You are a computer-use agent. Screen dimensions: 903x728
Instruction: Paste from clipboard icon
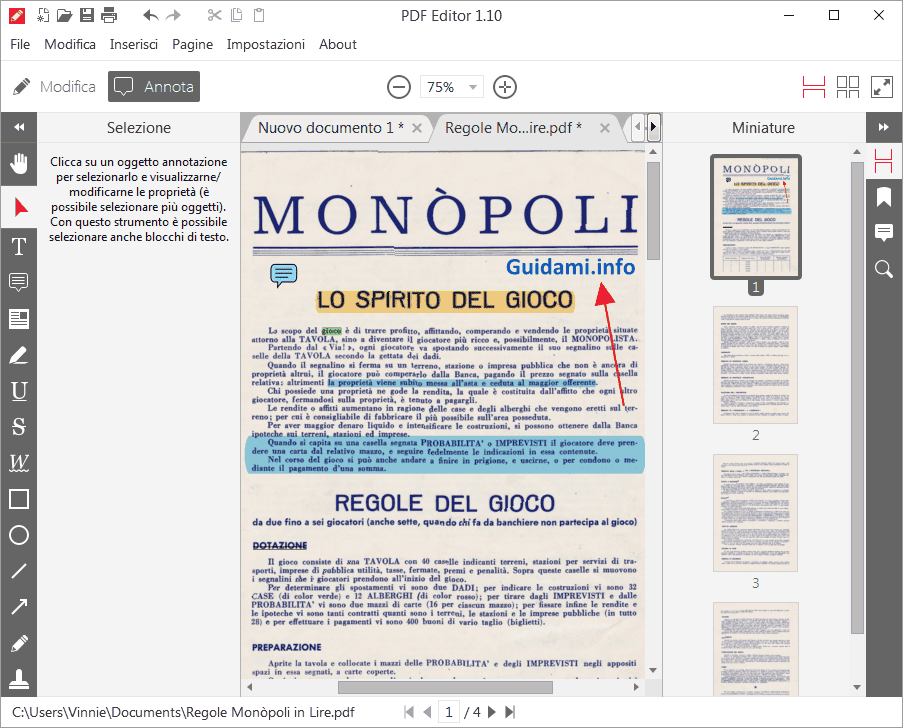point(259,15)
